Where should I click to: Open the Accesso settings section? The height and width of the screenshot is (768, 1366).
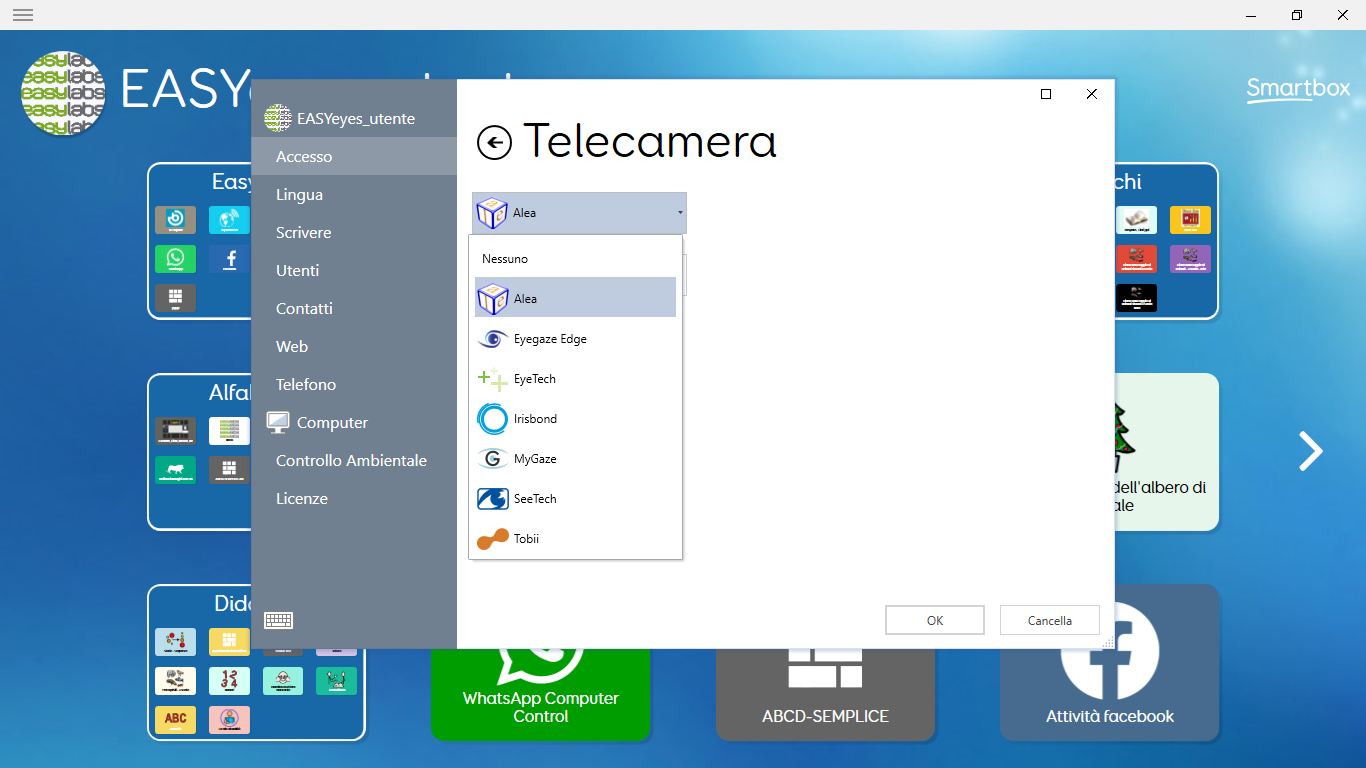click(x=354, y=157)
